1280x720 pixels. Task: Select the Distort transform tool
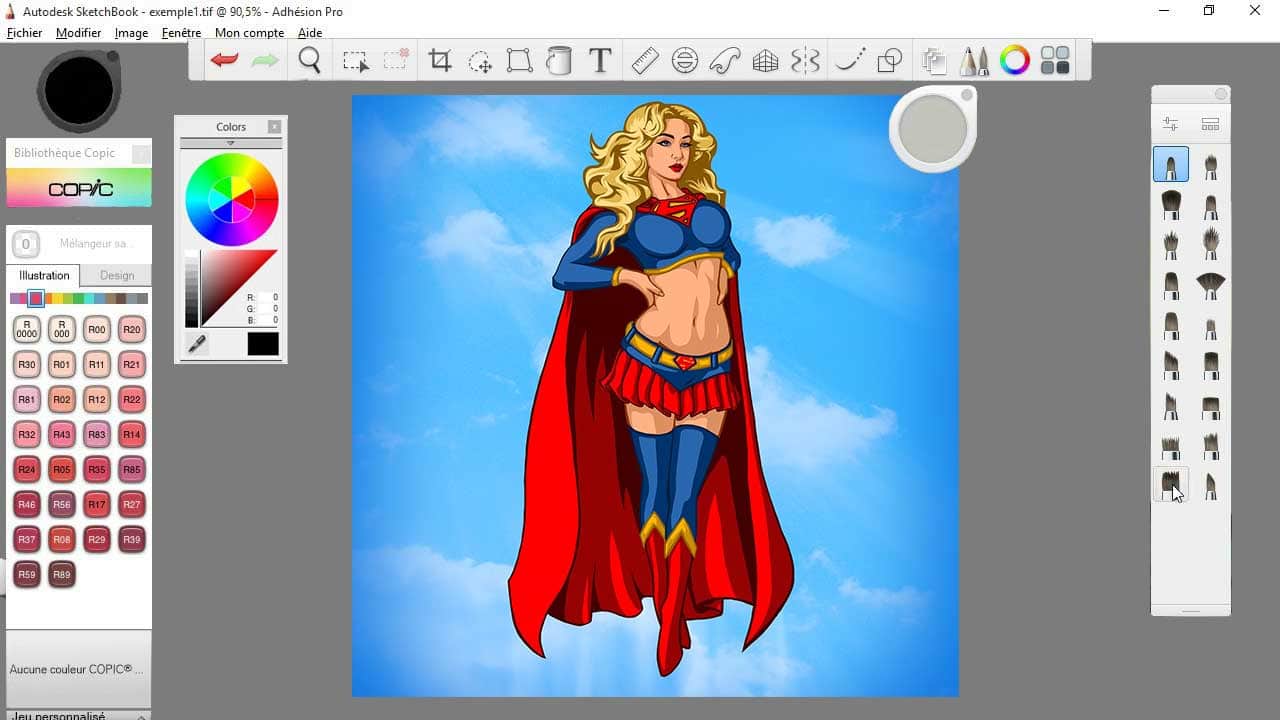(519, 61)
